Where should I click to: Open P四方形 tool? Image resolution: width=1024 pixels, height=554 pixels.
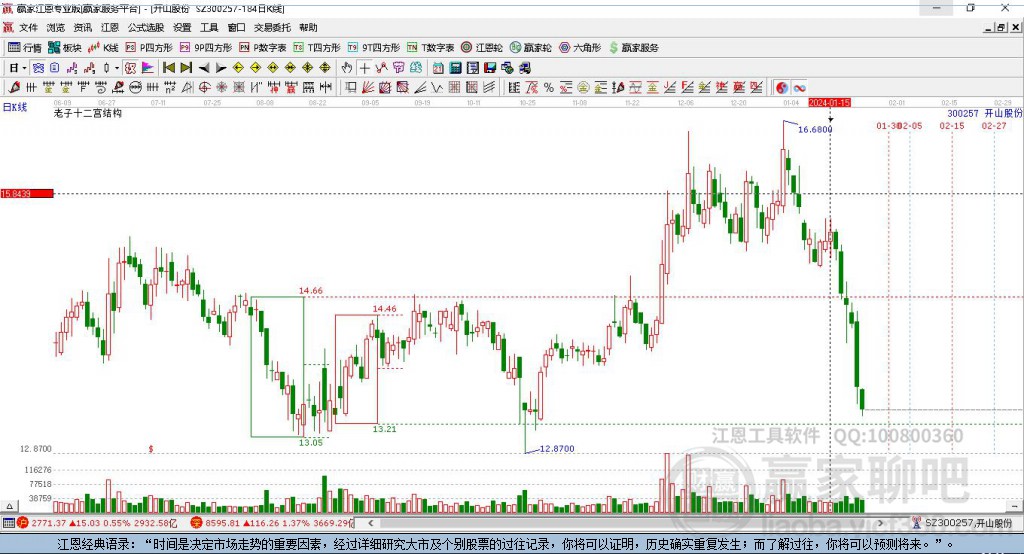[x=149, y=48]
